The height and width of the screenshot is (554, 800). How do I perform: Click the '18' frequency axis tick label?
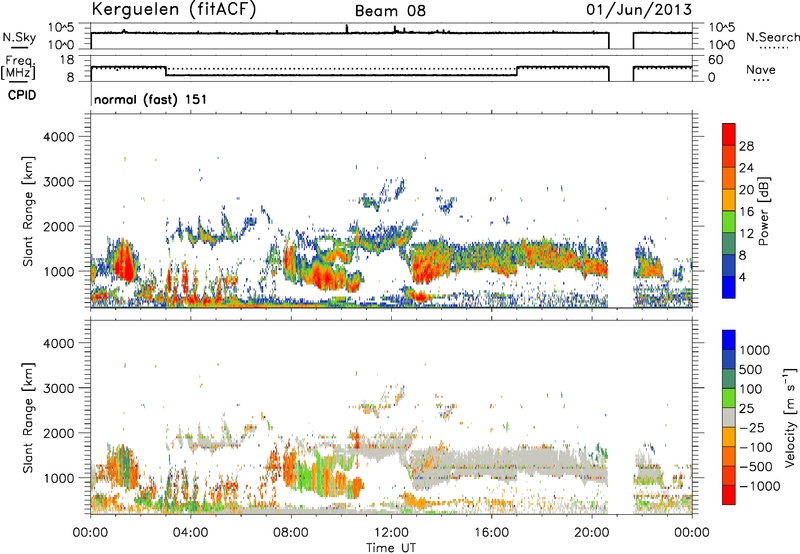[67, 60]
